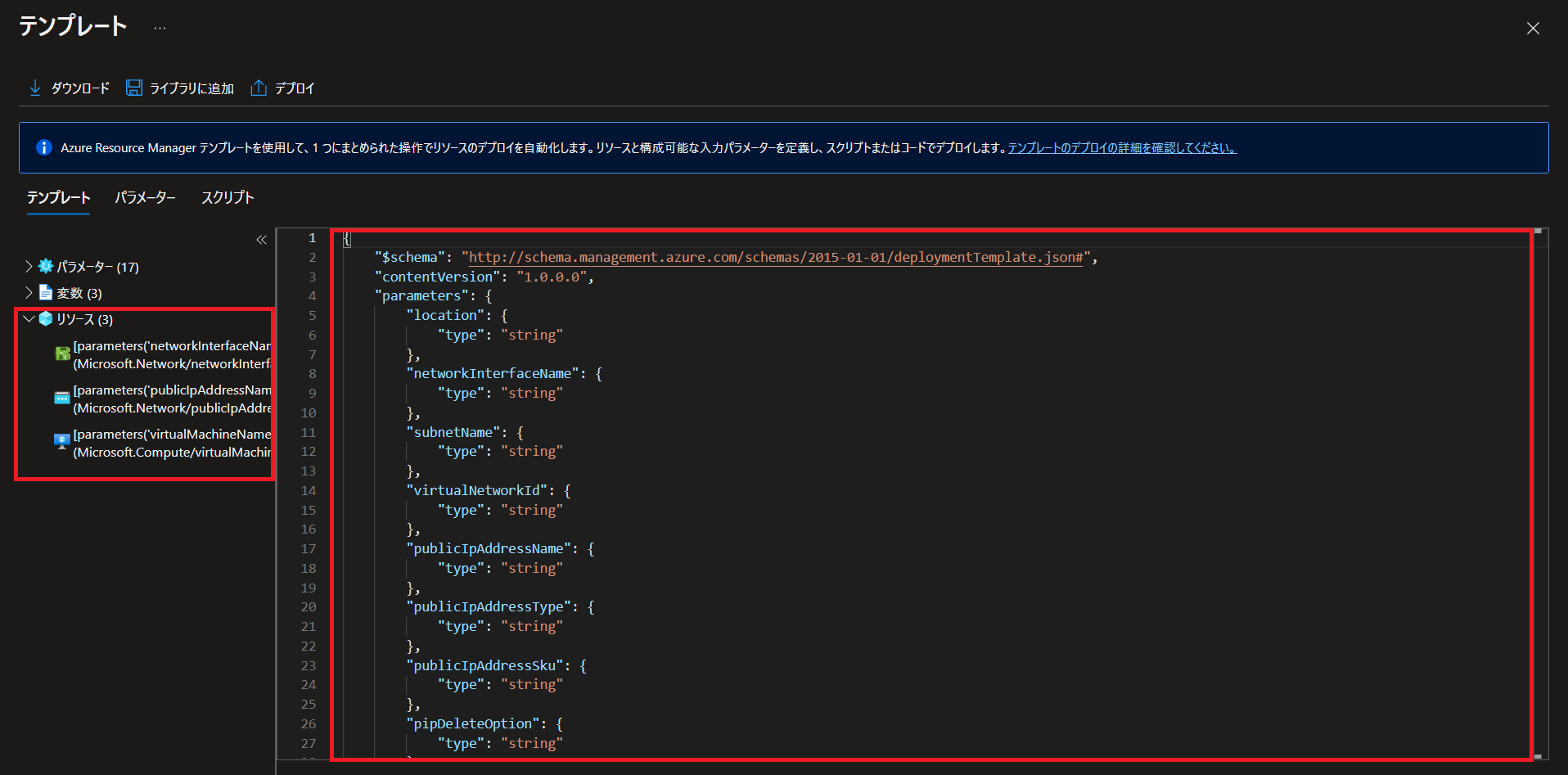
Task: Click the "publicIpAddressSku" key in code
Action: 484,665
